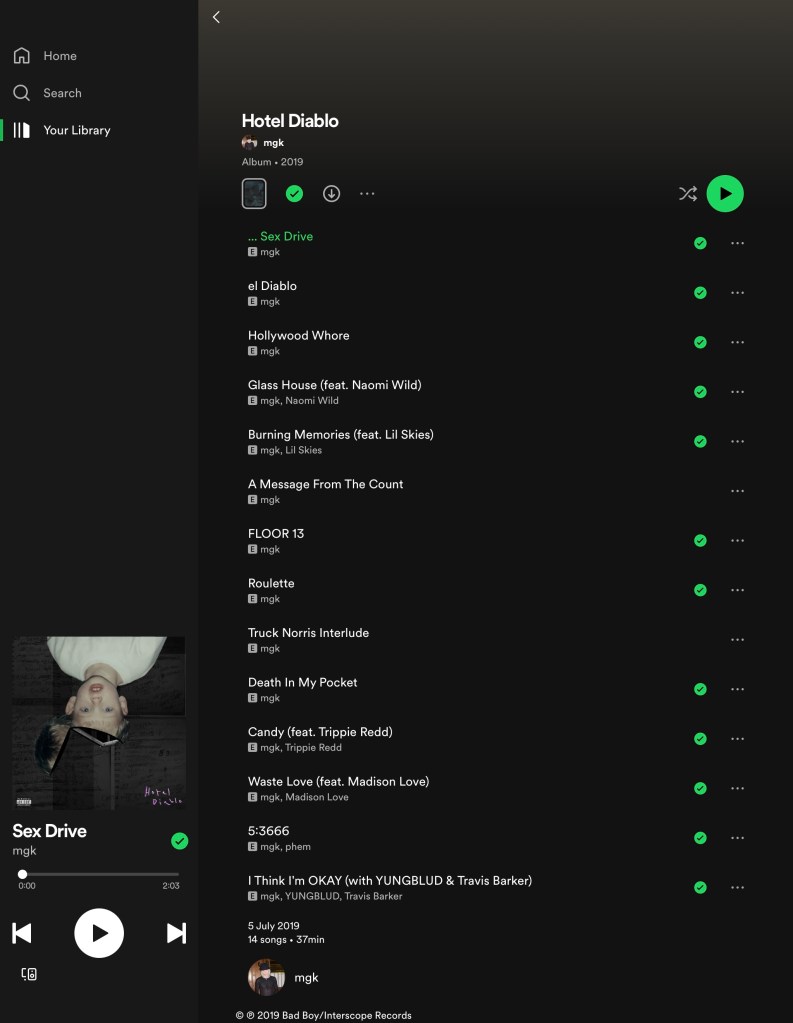This screenshot has height=1023, width=793.
Task: Open mgk artist link under album title
Action: pos(273,143)
